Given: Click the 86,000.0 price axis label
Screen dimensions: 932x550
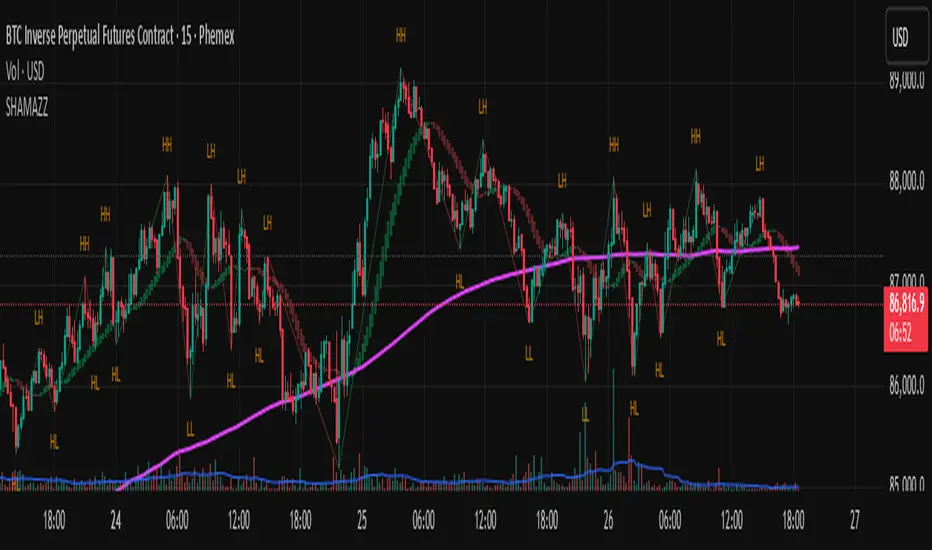Looking at the screenshot, I should point(906,386).
